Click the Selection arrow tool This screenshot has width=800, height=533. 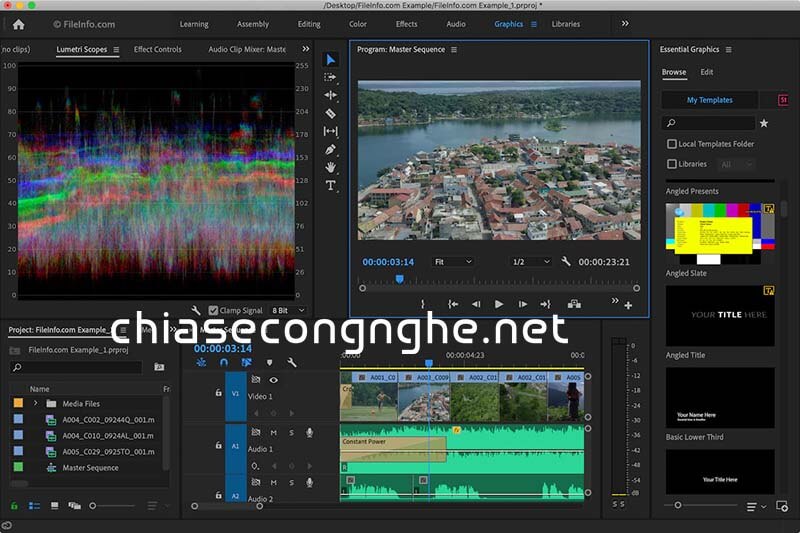[331, 59]
